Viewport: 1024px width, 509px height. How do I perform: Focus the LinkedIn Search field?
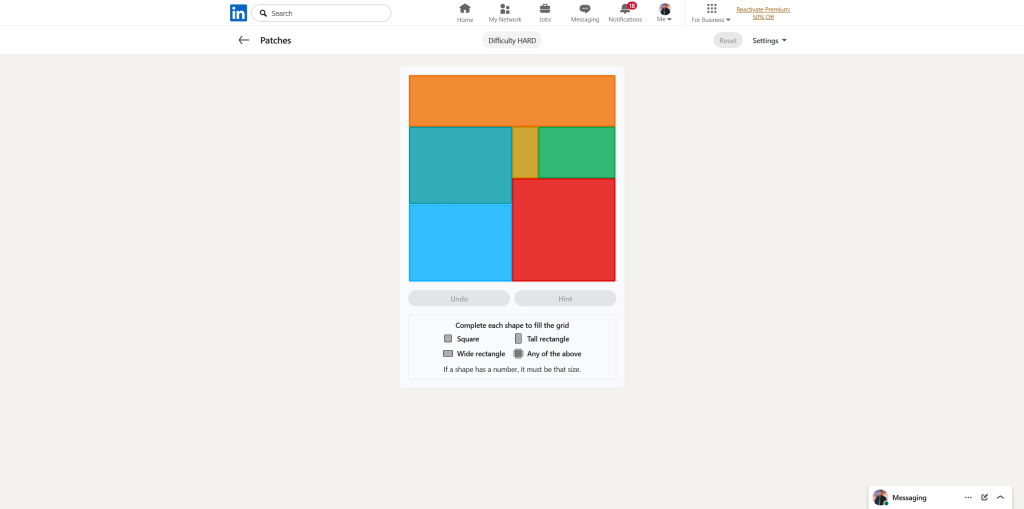click(x=321, y=13)
